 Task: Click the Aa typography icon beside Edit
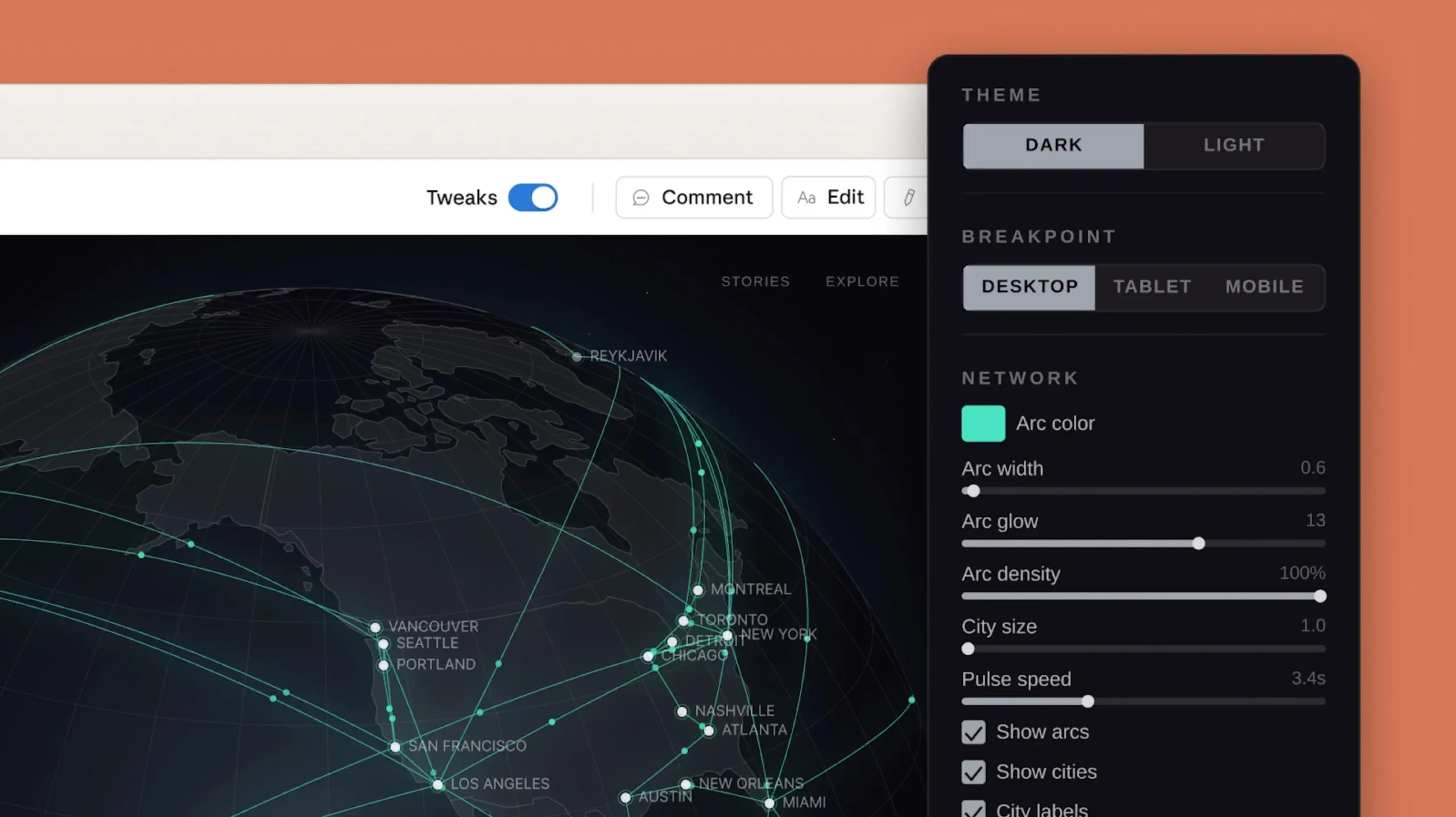click(806, 197)
